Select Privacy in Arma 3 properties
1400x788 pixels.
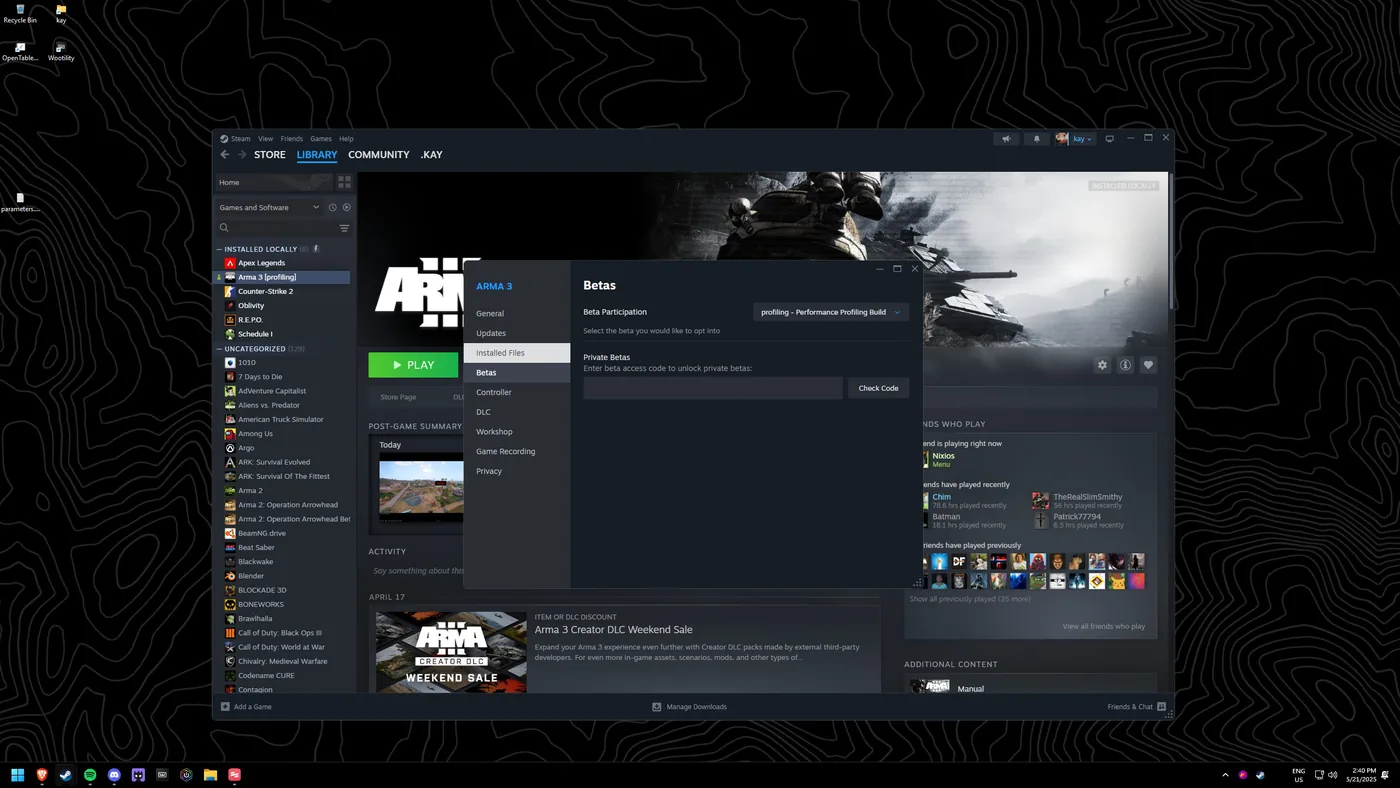[x=517, y=471]
